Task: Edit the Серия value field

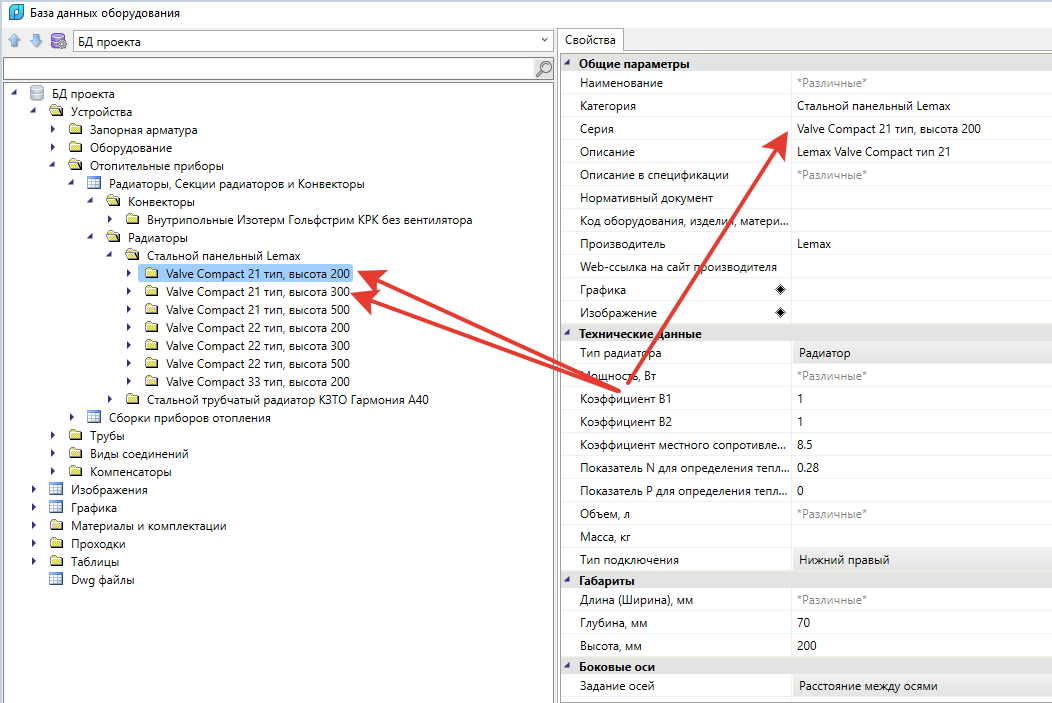Action: click(x=922, y=129)
